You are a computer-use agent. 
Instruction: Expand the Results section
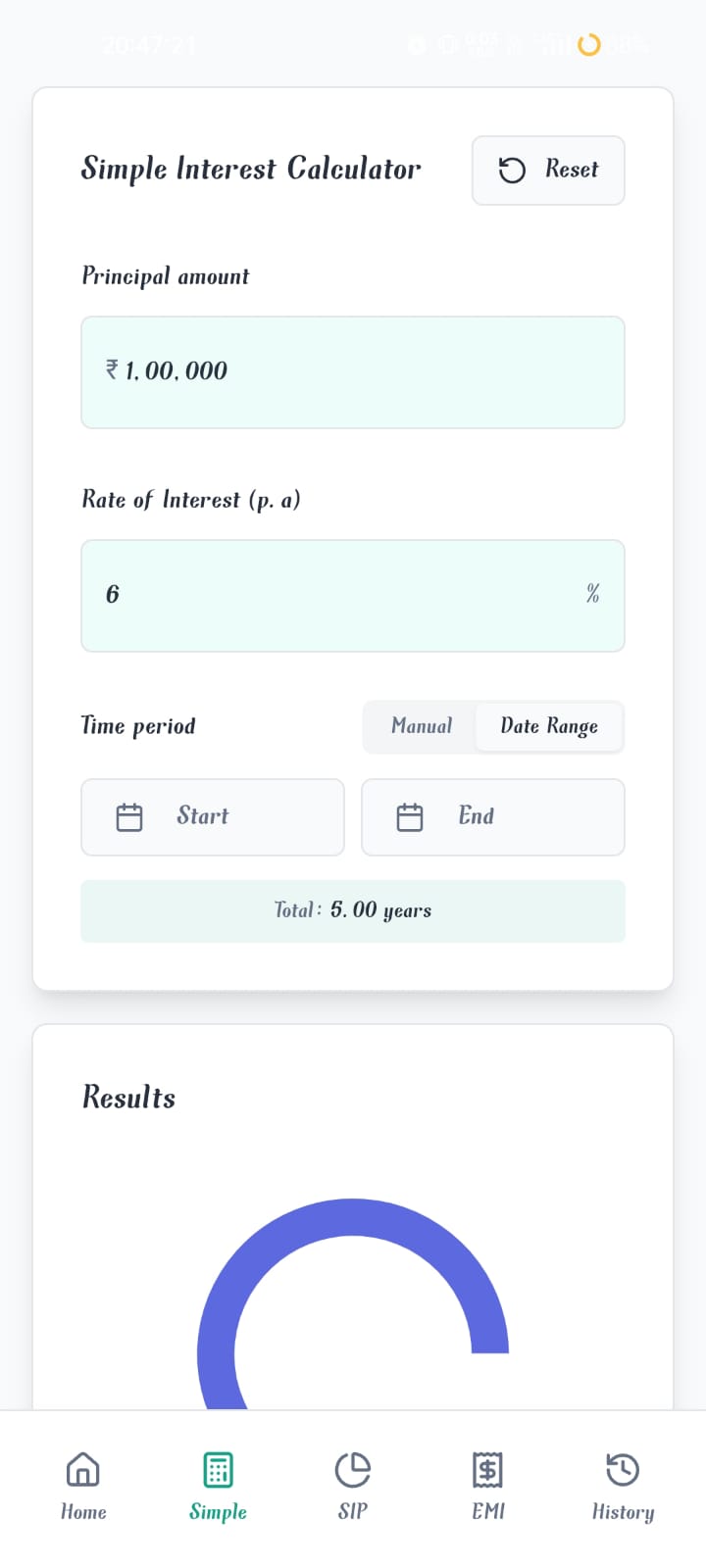tap(128, 1097)
